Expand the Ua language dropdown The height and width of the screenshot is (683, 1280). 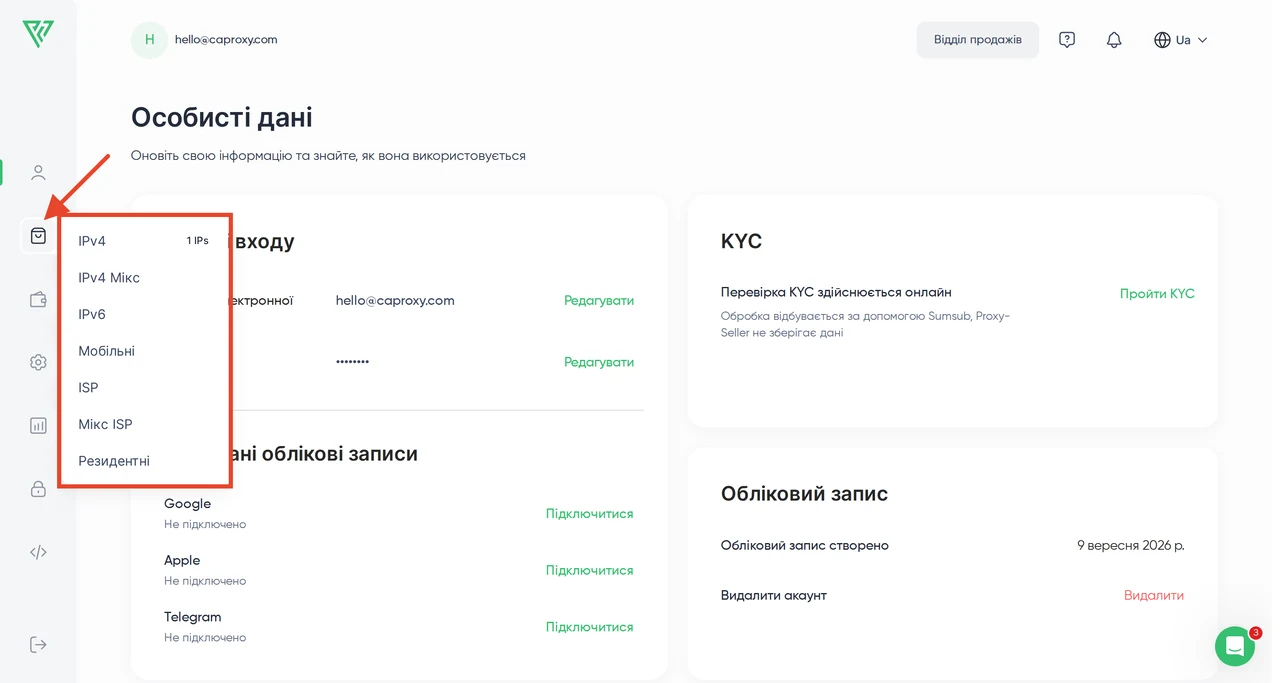[x=1183, y=40]
